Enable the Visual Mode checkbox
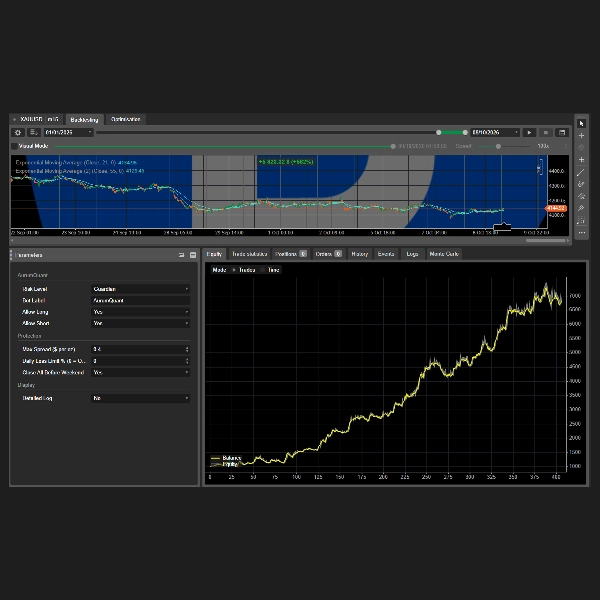 tap(15, 146)
